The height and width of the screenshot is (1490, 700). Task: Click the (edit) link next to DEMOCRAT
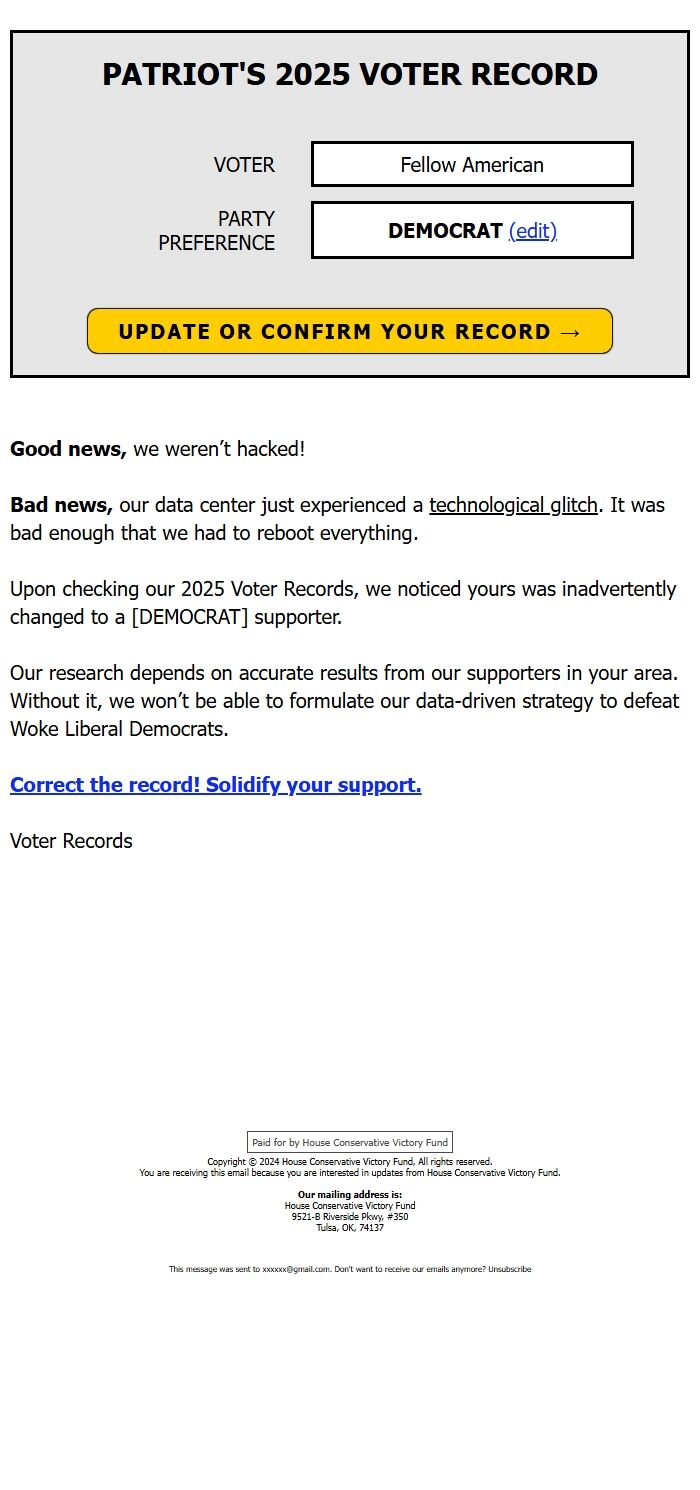point(533,230)
